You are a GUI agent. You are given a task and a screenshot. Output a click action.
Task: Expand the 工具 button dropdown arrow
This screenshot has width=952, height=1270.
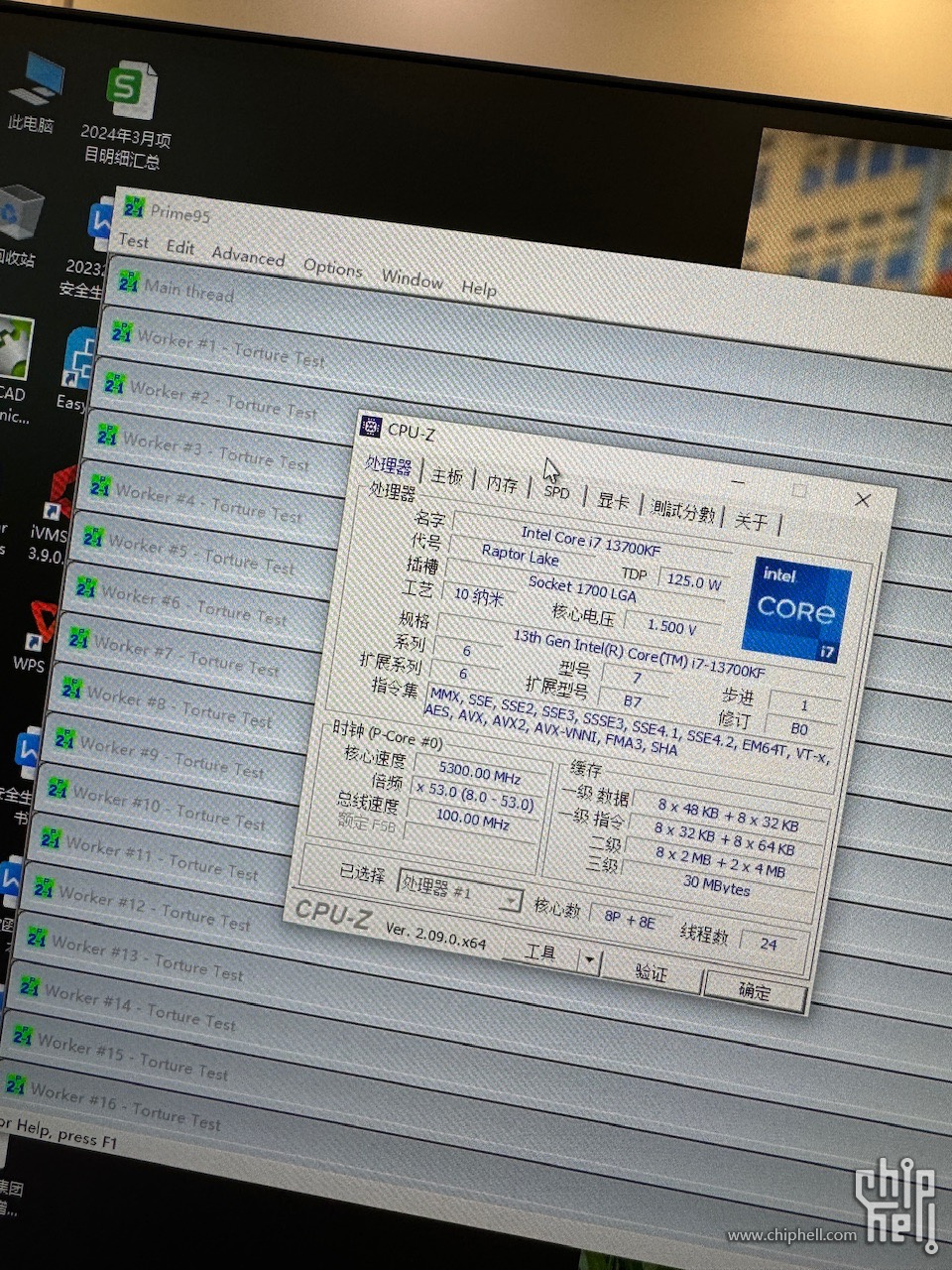589,960
